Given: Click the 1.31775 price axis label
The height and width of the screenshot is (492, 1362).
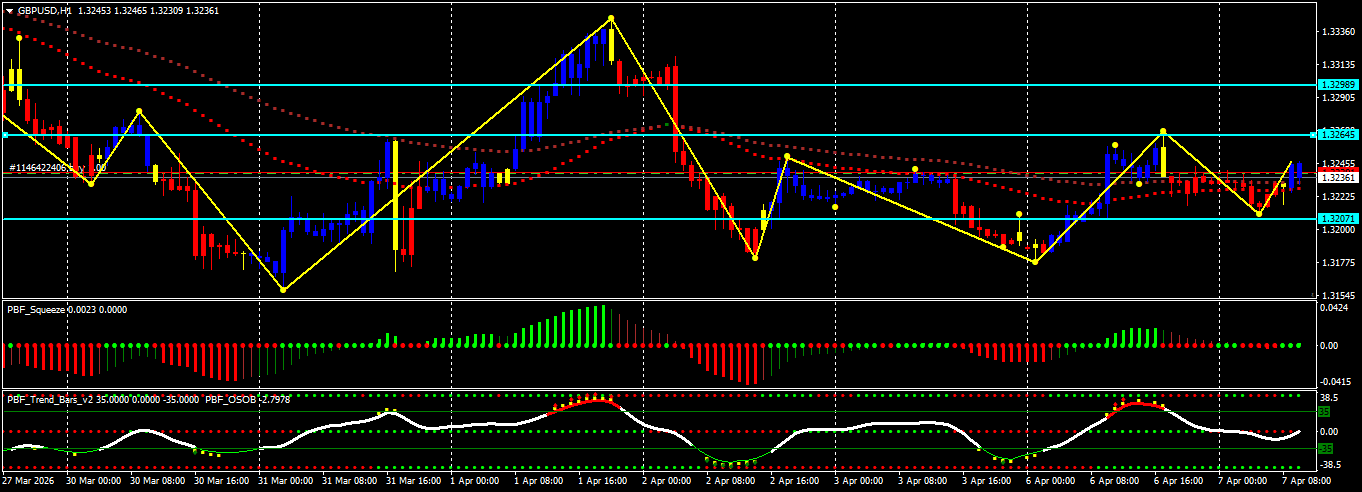Looking at the screenshot, I should tap(1337, 262).
